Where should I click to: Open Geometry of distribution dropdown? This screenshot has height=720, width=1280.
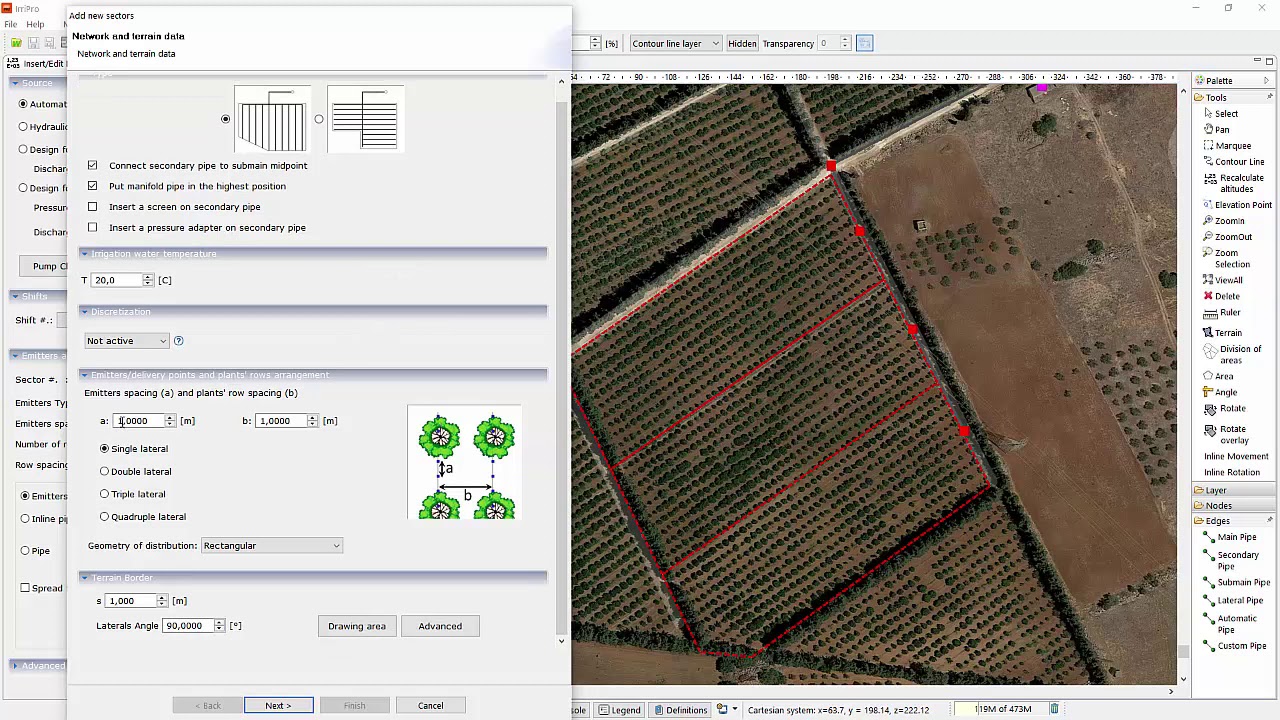[x=272, y=546]
